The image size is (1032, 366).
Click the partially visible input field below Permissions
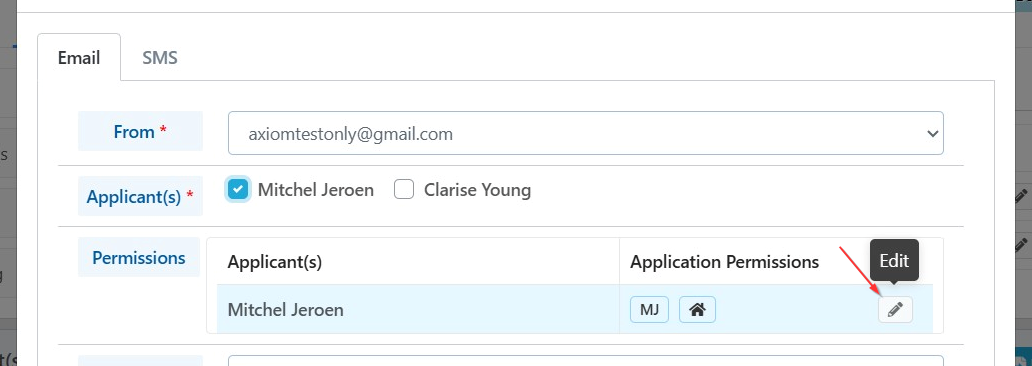(586, 361)
